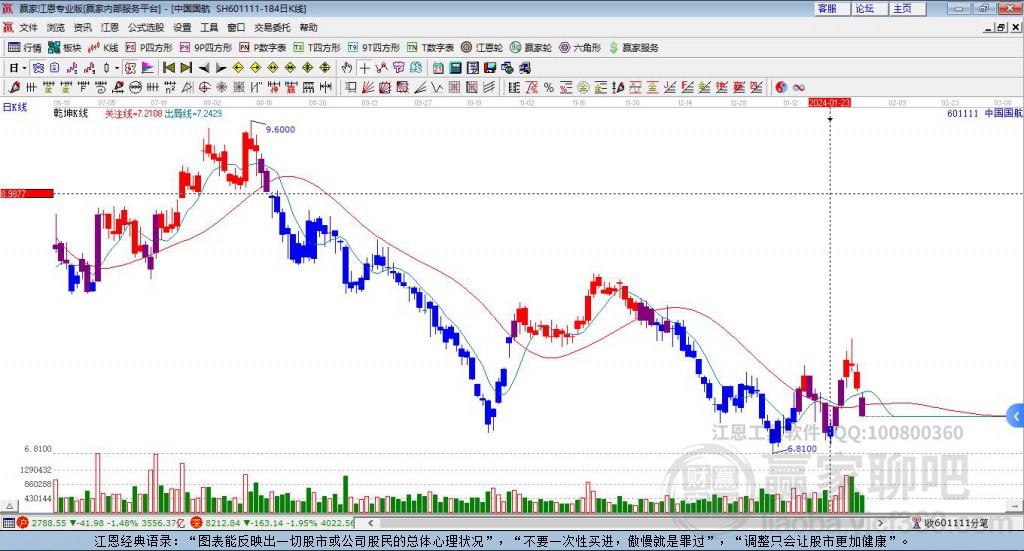Open the 日 period dropdown

pyautogui.click(x=17, y=68)
